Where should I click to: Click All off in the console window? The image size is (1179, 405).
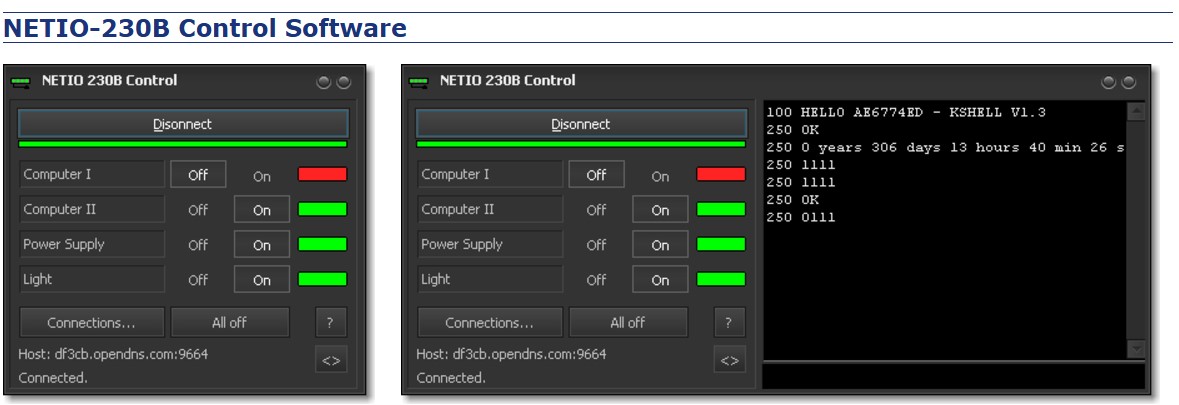pos(628,322)
